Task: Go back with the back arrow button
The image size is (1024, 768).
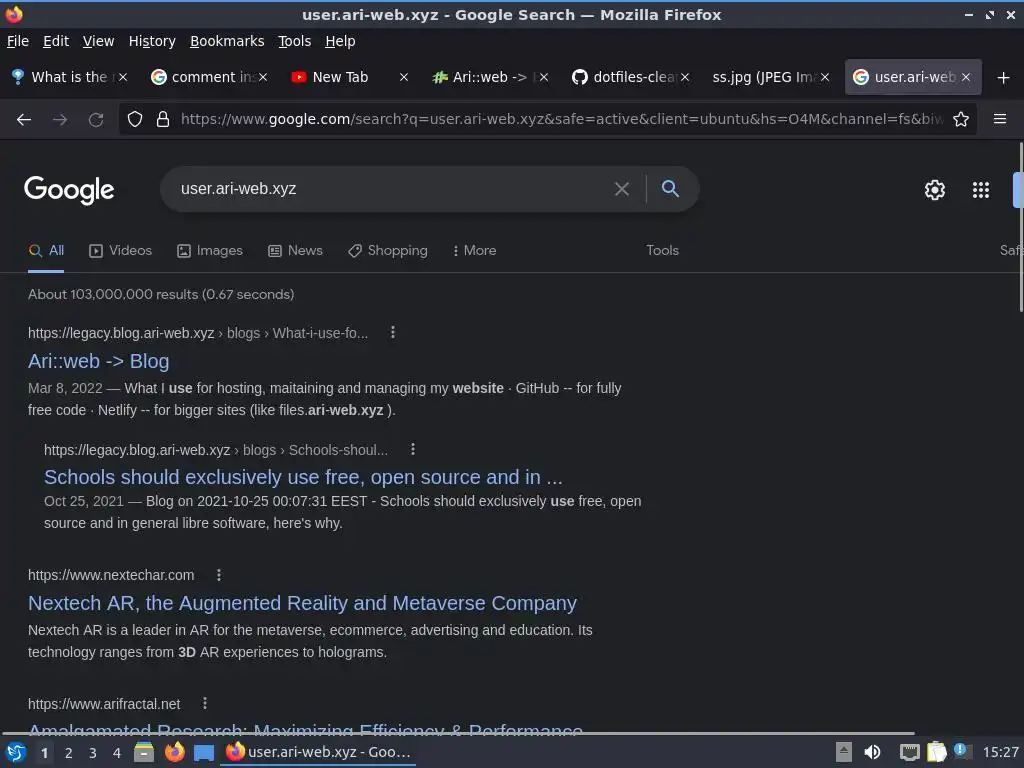Action: tap(24, 120)
